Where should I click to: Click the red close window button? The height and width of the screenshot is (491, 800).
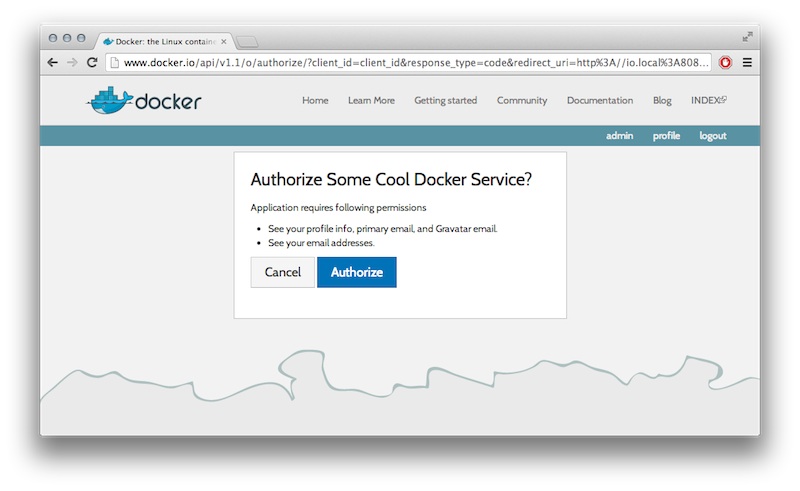point(53,38)
